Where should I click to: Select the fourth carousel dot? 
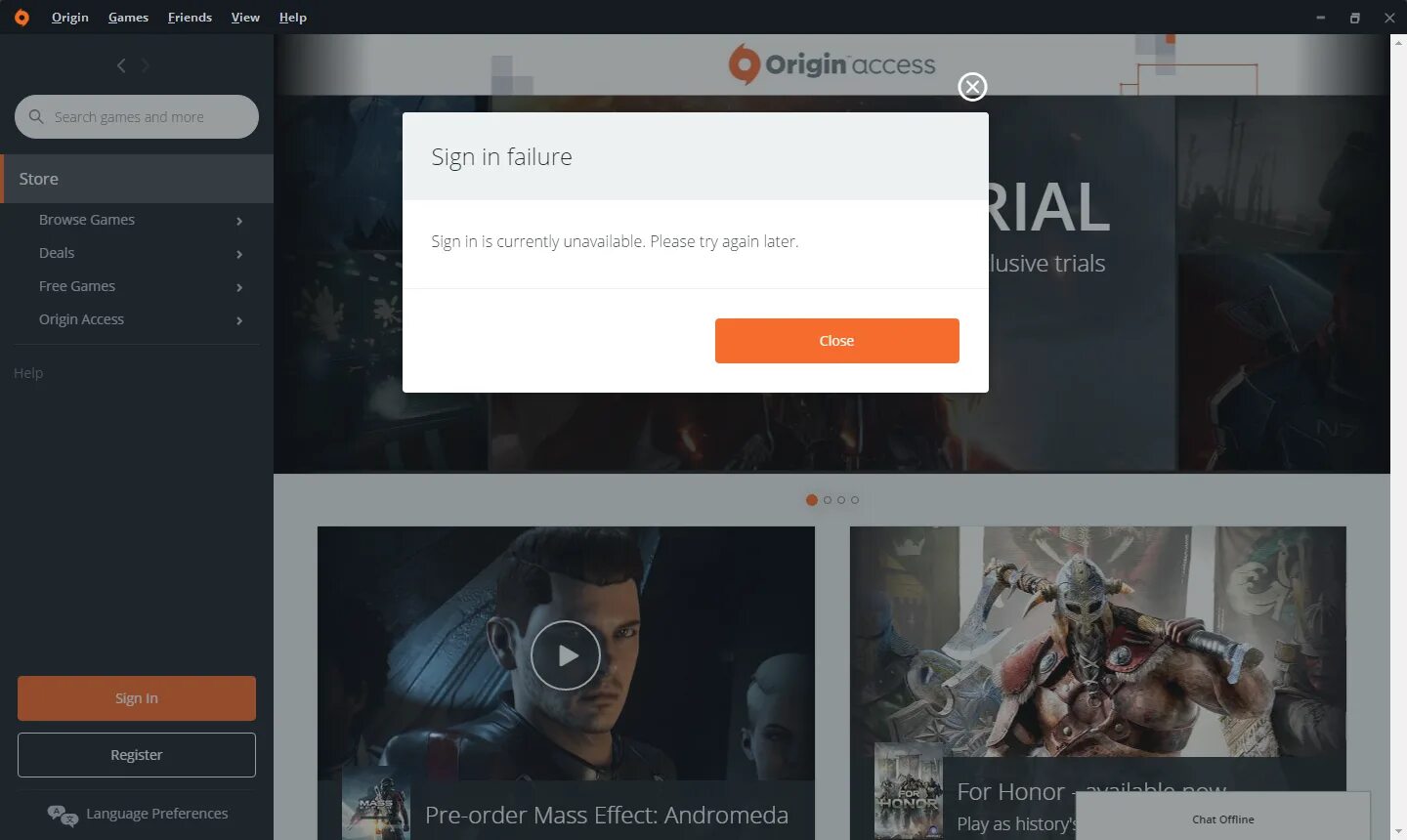point(855,500)
